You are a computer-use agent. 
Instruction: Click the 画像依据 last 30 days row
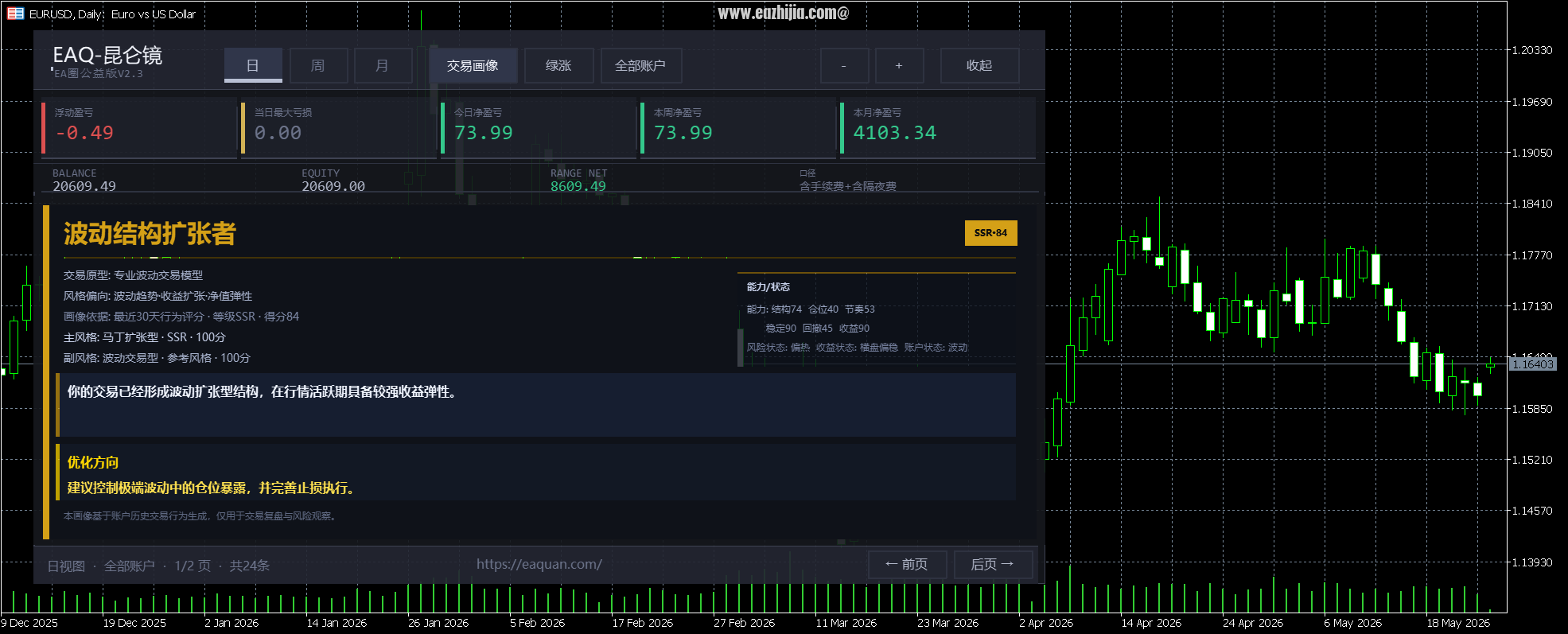181,317
